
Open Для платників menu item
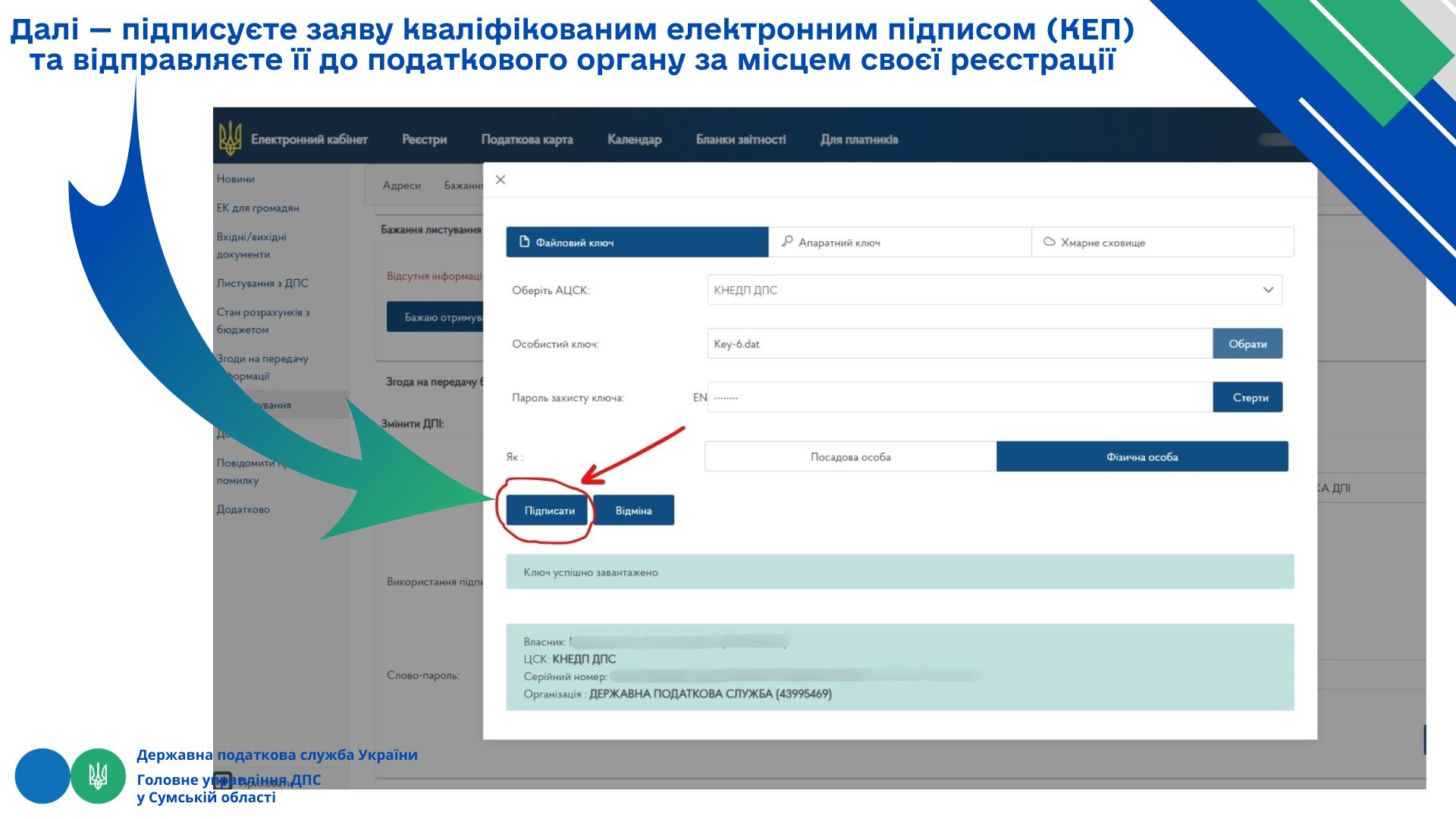(x=859, y=140)
